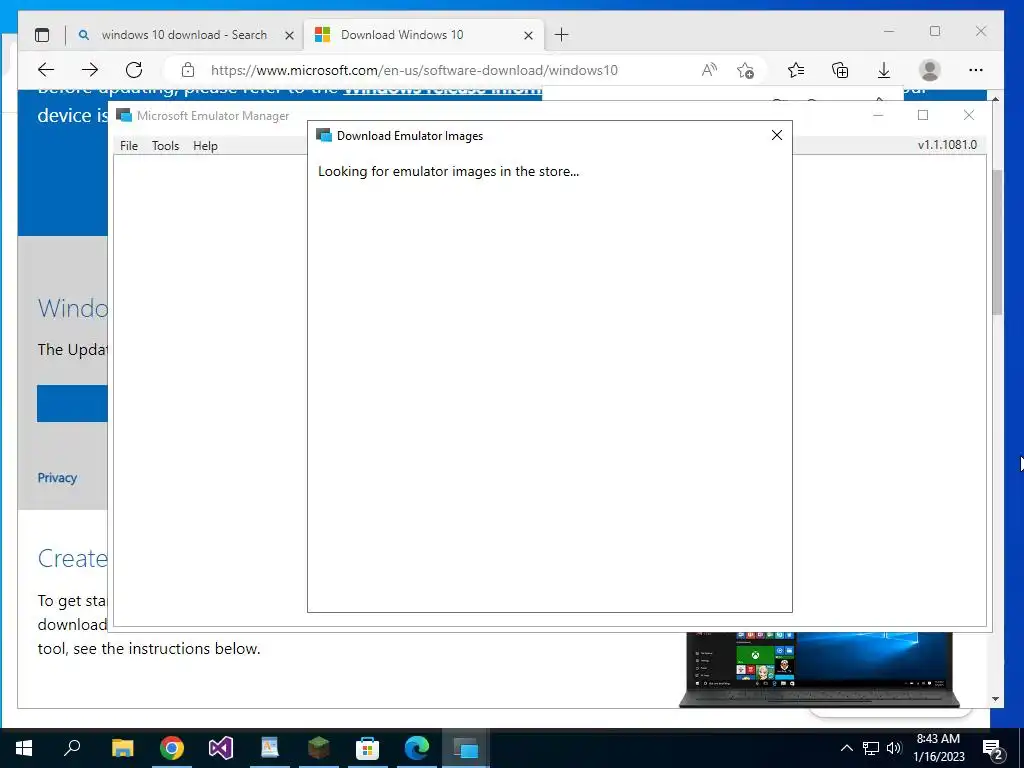This screenshot has width=1024, height=768.
Task: Click the Privacy link on the webpage
Action: [x=57, y=477]
